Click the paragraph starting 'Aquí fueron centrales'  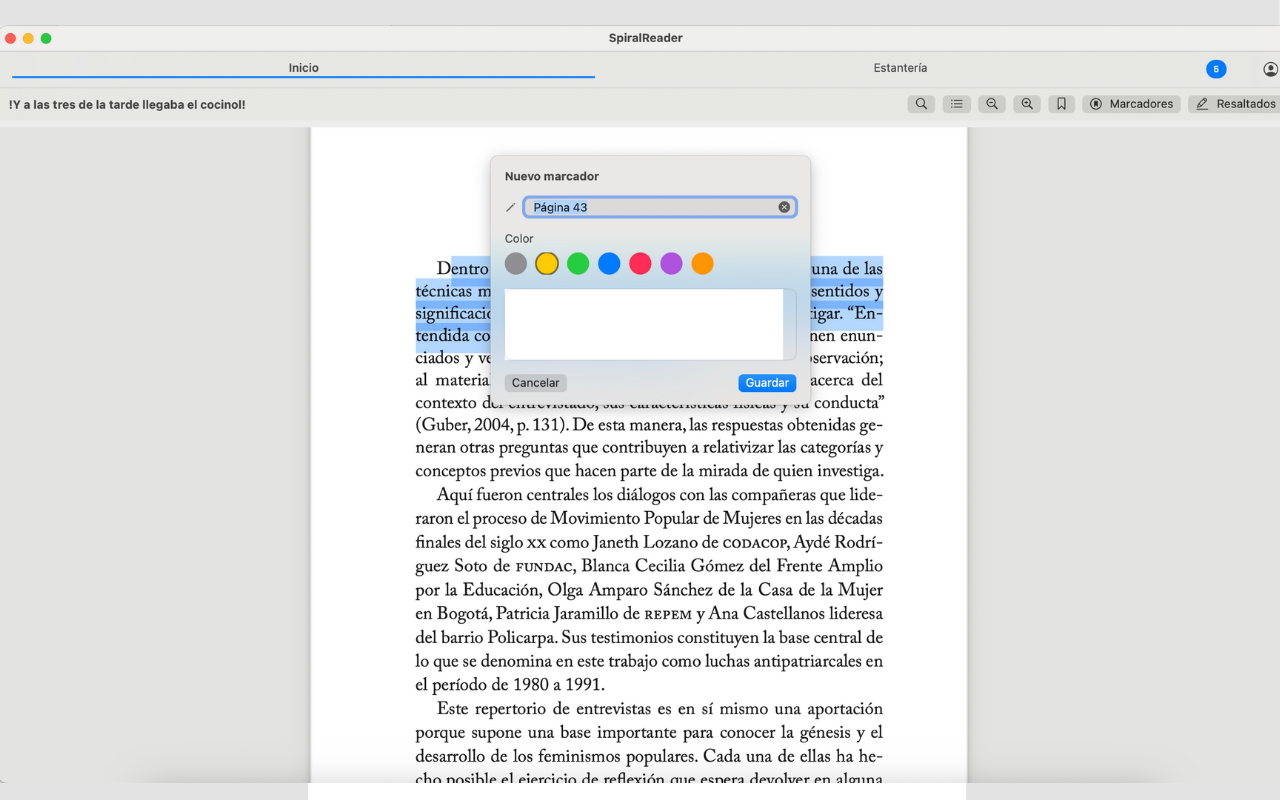pyautogui.click(x=649, y=590)
